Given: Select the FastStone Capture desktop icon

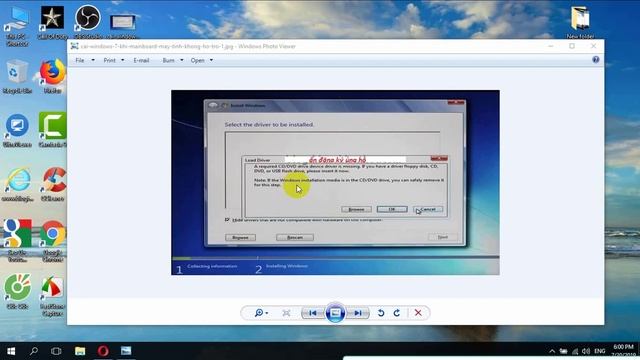Looking at the screenshot, I should click(x=52, y=296).
